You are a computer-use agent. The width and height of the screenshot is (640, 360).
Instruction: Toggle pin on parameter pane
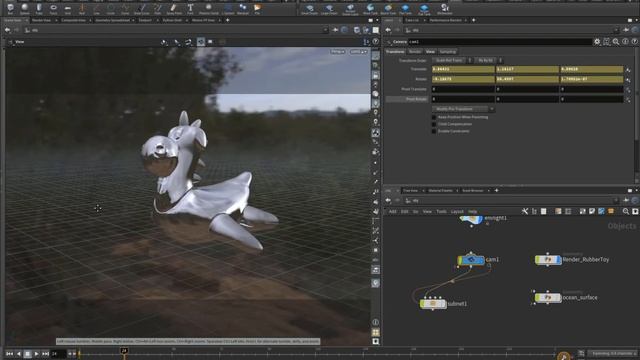626,30
